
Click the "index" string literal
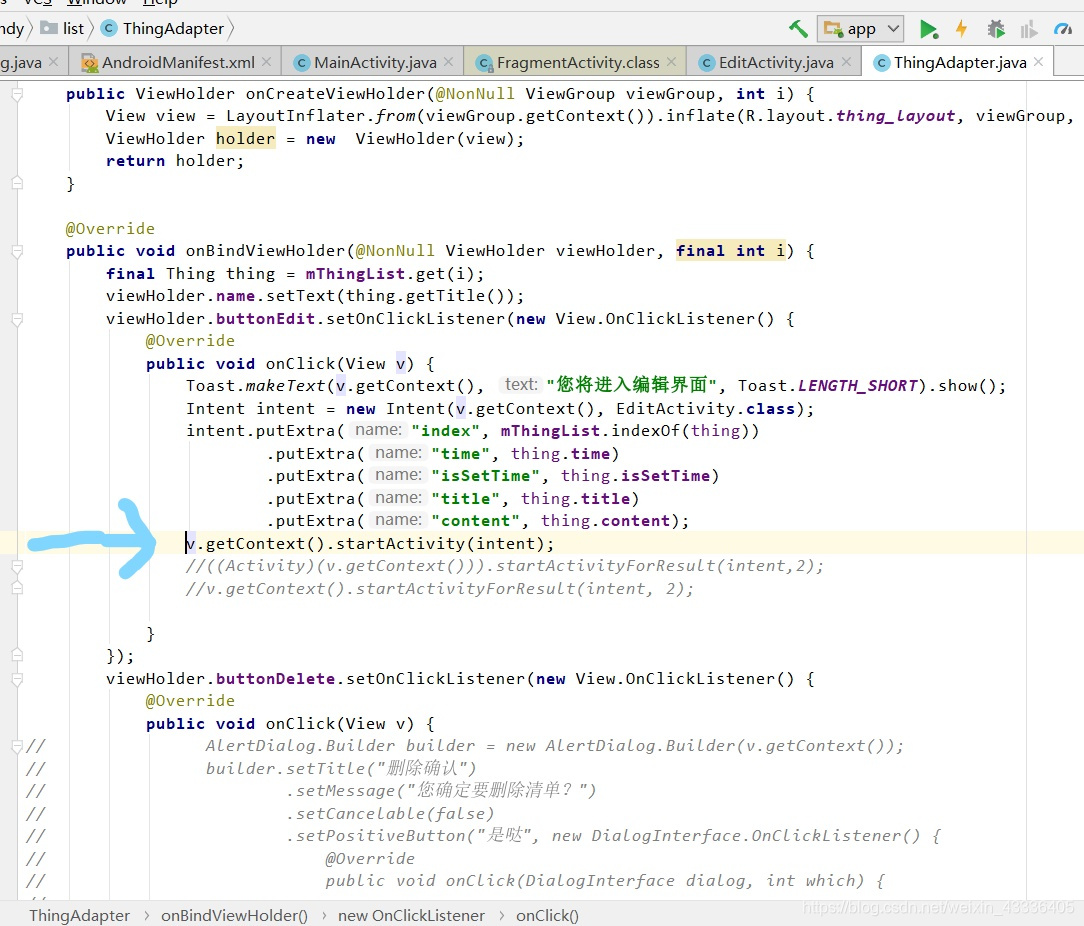[x=446, y=431]
